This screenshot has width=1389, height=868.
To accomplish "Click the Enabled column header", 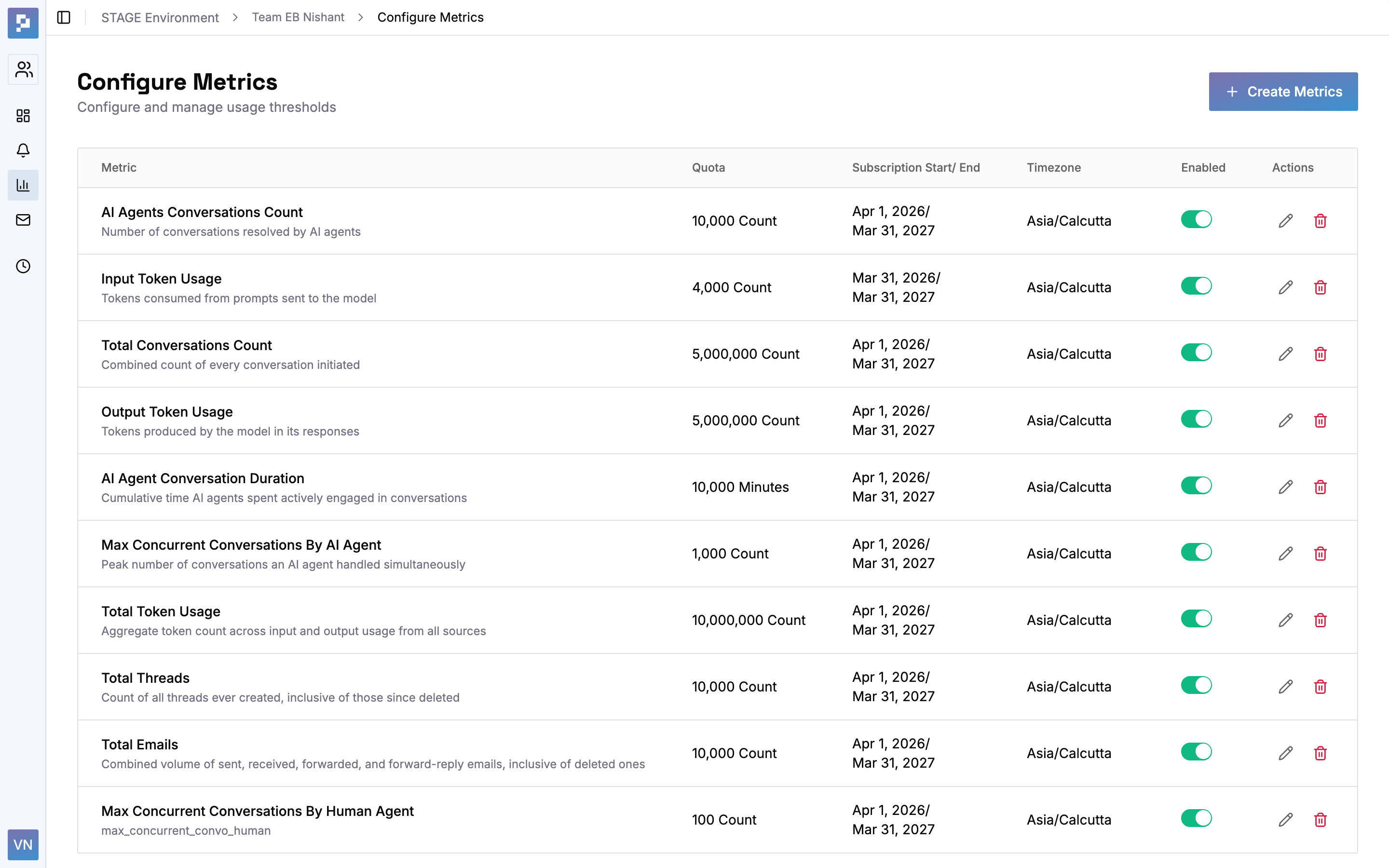I will [x=1203, y=168].
